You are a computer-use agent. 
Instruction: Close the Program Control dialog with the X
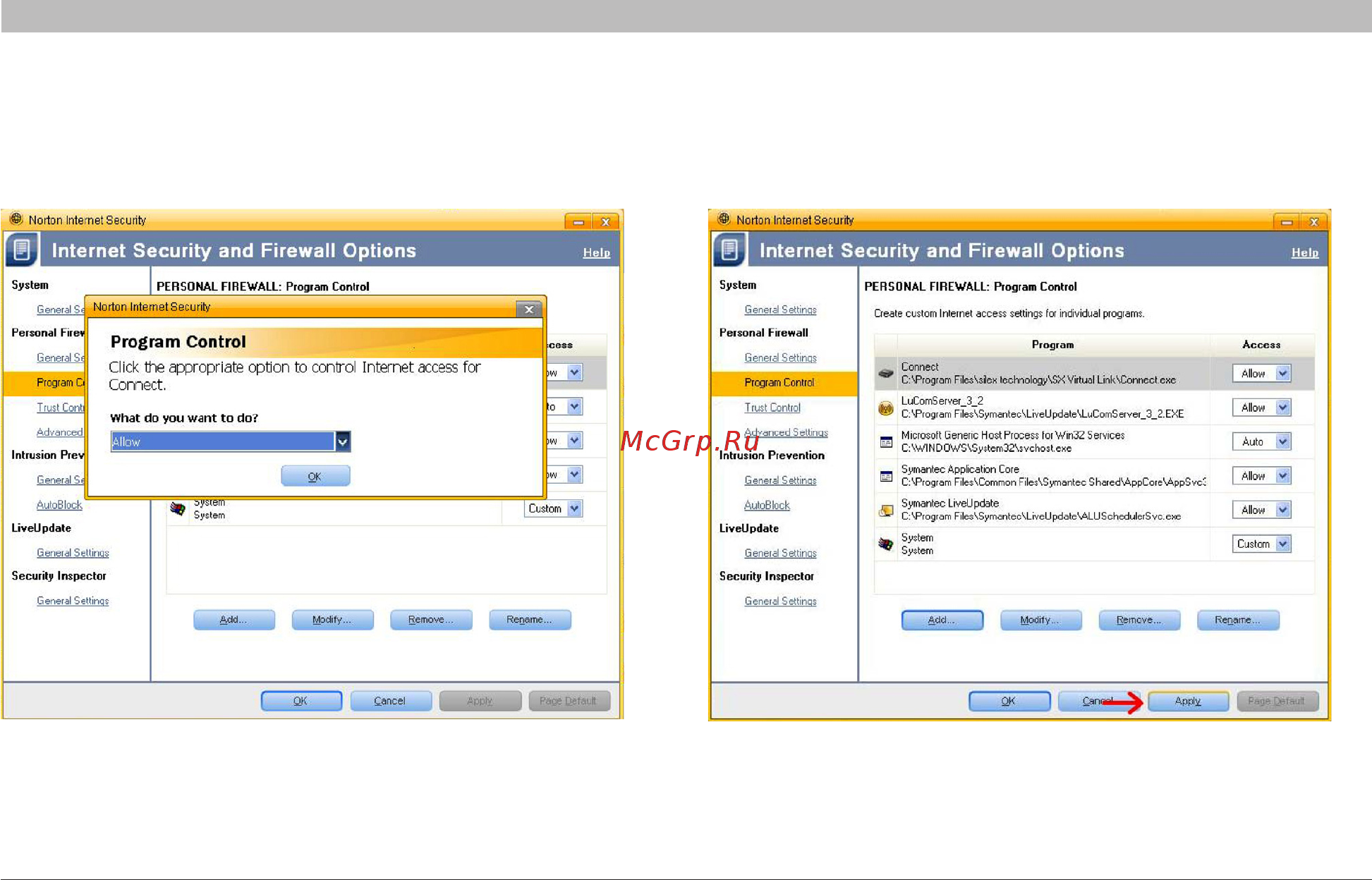coord(529,309)
